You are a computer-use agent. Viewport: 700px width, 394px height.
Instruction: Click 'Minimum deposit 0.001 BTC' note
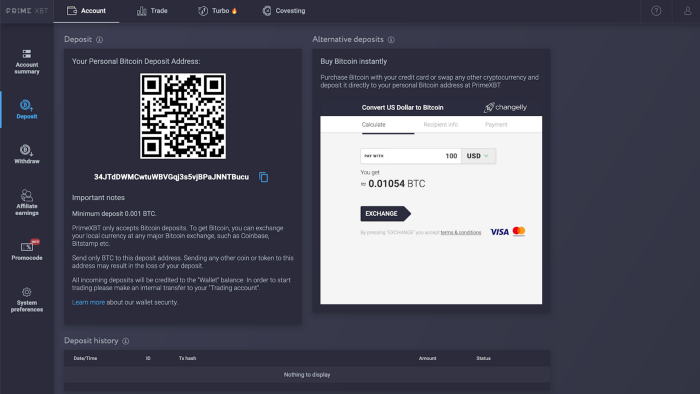[114, 214]
